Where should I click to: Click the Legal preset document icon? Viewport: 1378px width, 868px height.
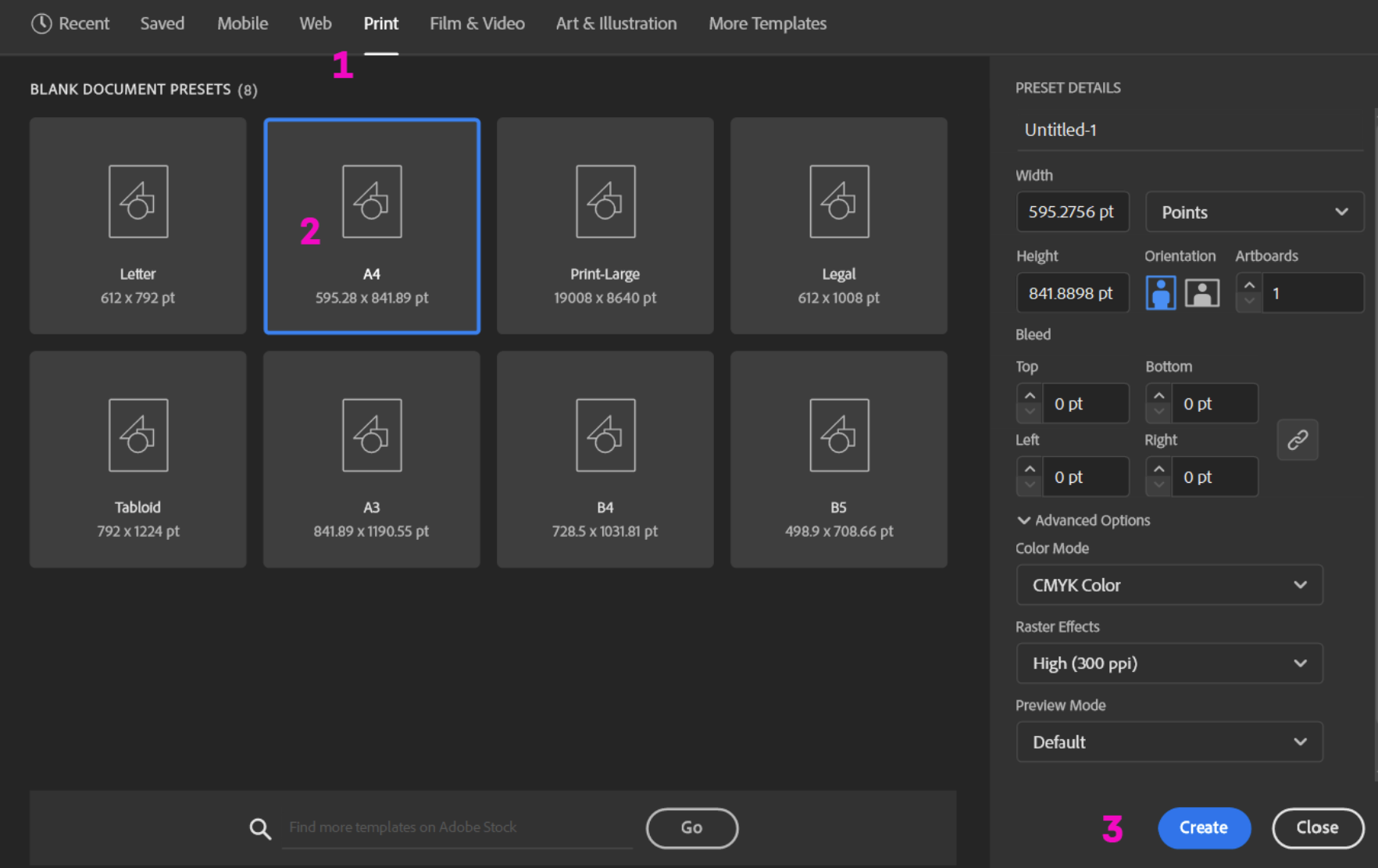click(x=838, y=202)
